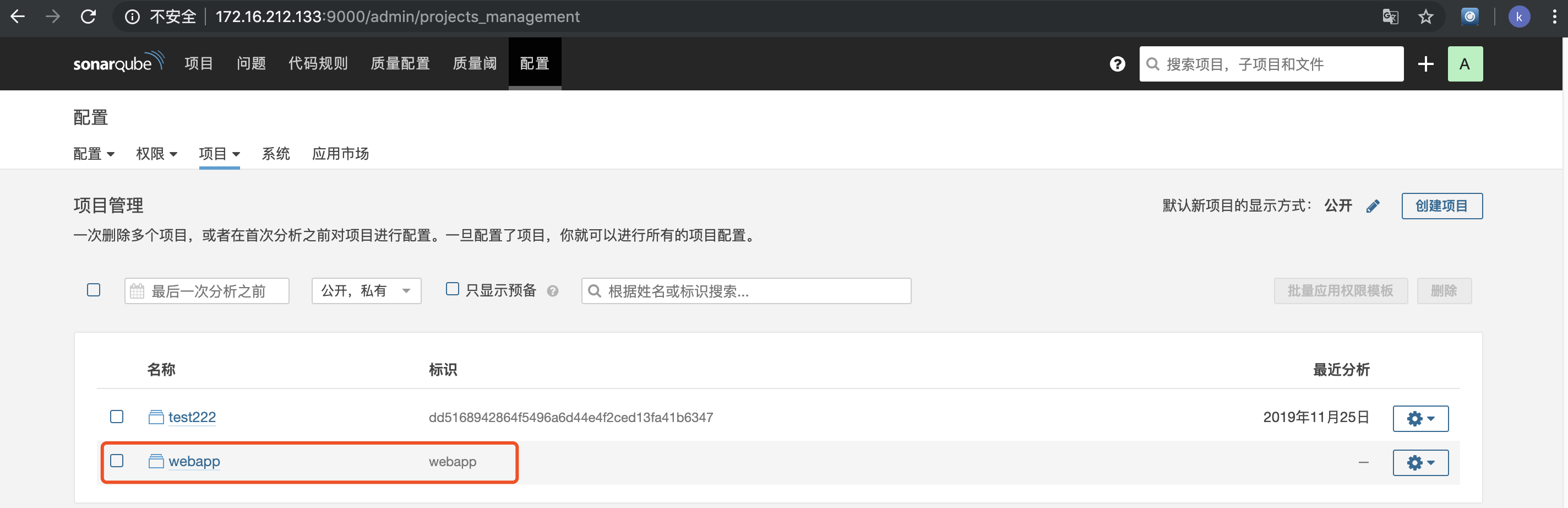Edit default new project visibility with pencil icon

[1373, 206]
